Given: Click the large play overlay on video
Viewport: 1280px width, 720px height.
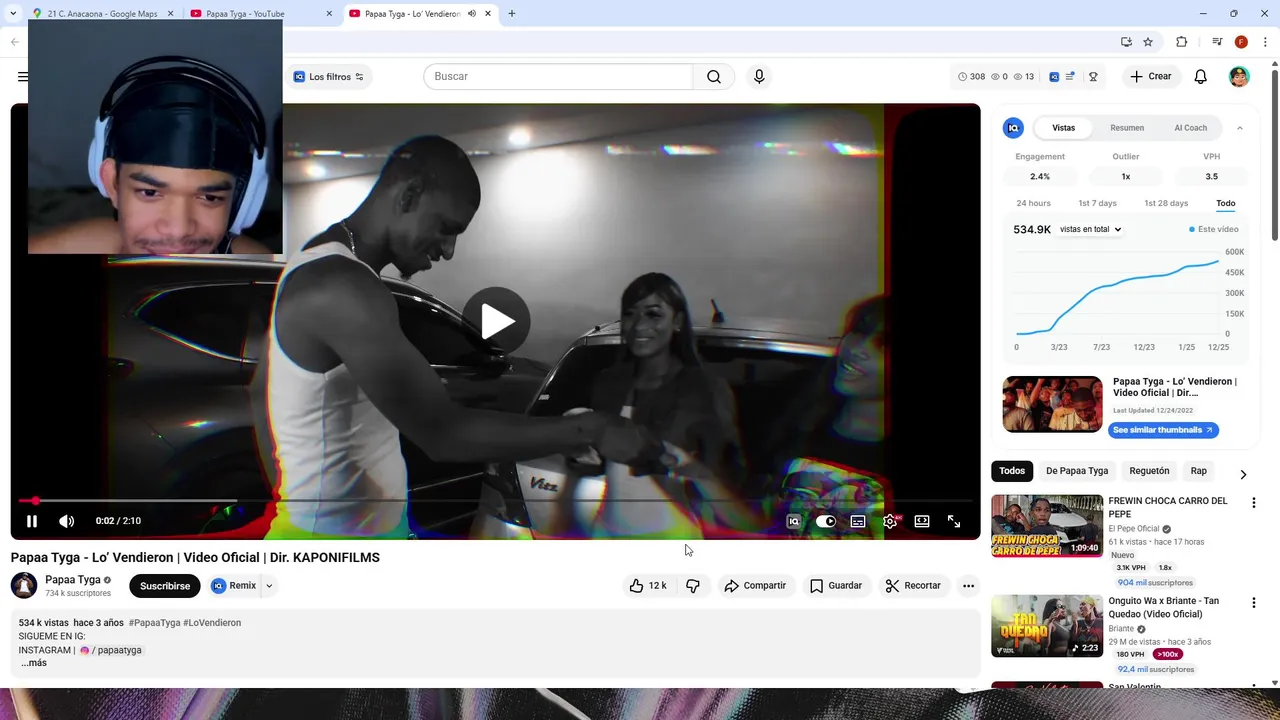Looking at the screenshot, I should point(496,321).
